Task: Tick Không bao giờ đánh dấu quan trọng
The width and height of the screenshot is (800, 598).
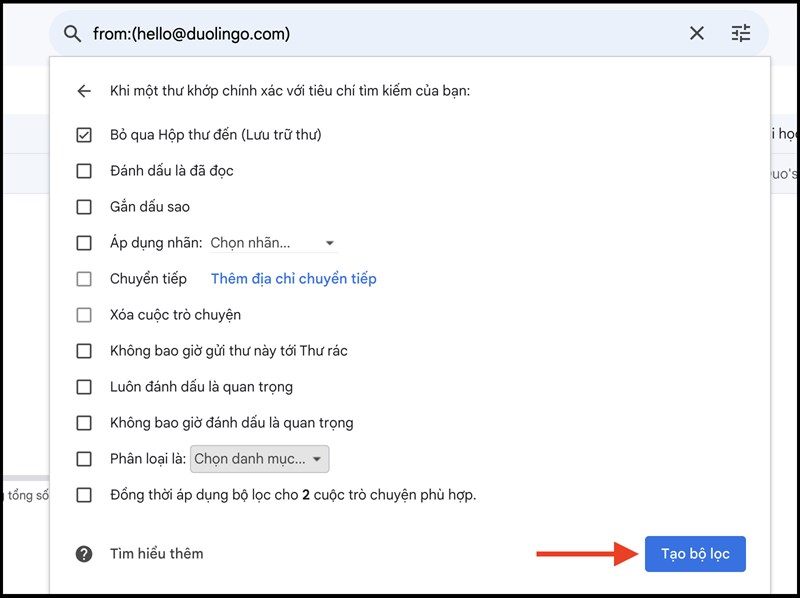Action: click(x=84, y=423)
